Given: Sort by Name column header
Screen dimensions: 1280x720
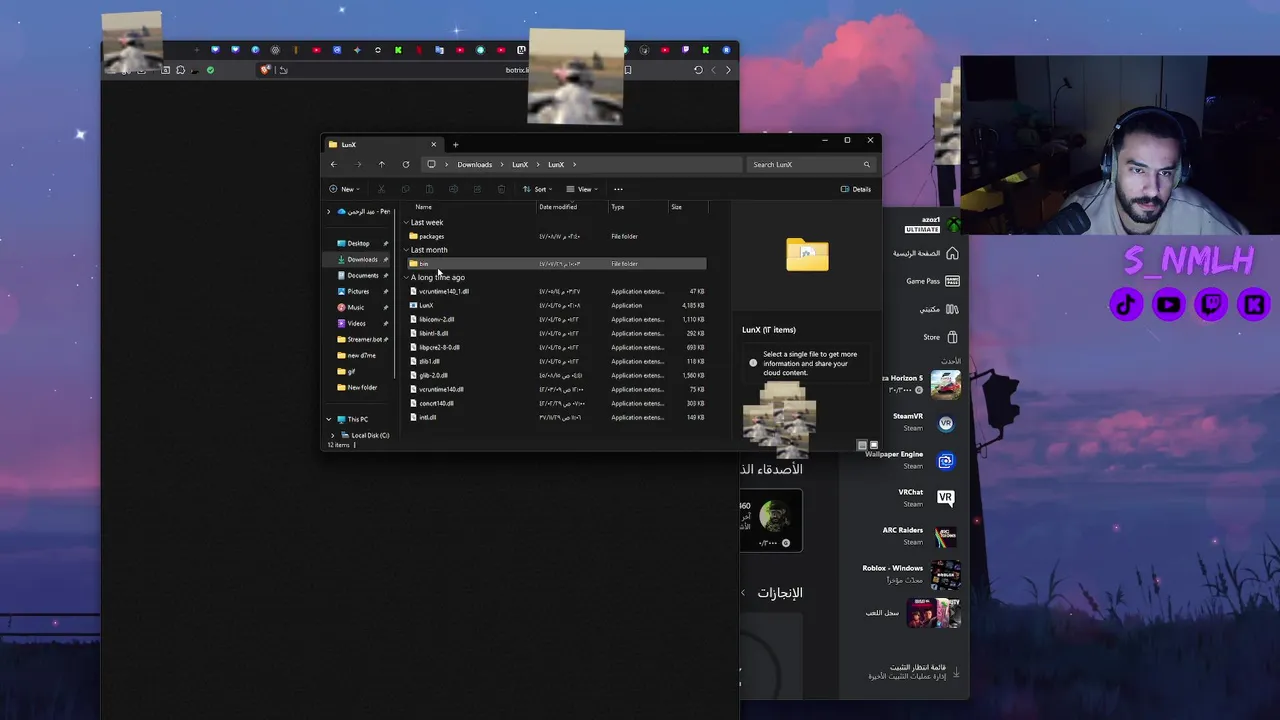Looking at the screenshot, I should tap(424, 207).
